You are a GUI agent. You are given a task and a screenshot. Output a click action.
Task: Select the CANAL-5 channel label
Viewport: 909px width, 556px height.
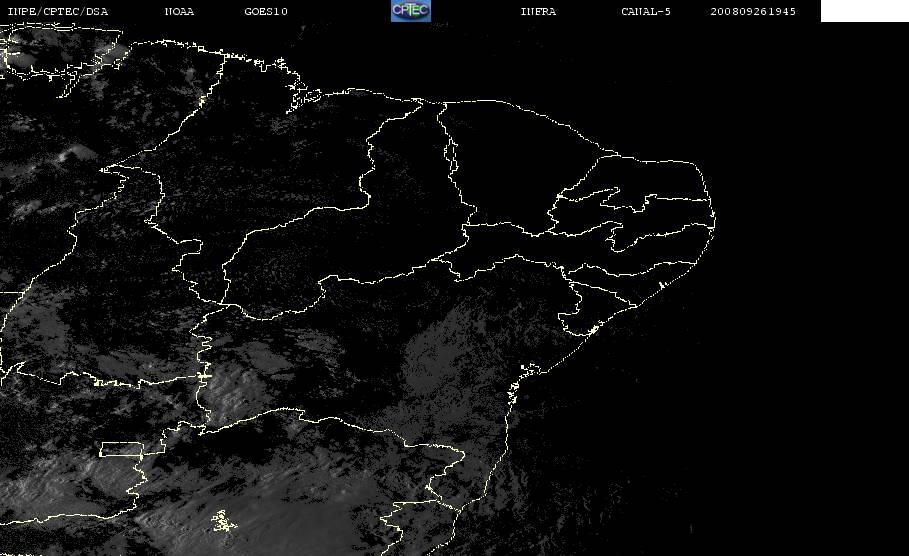pyautogui.click(x=646, y=11)
